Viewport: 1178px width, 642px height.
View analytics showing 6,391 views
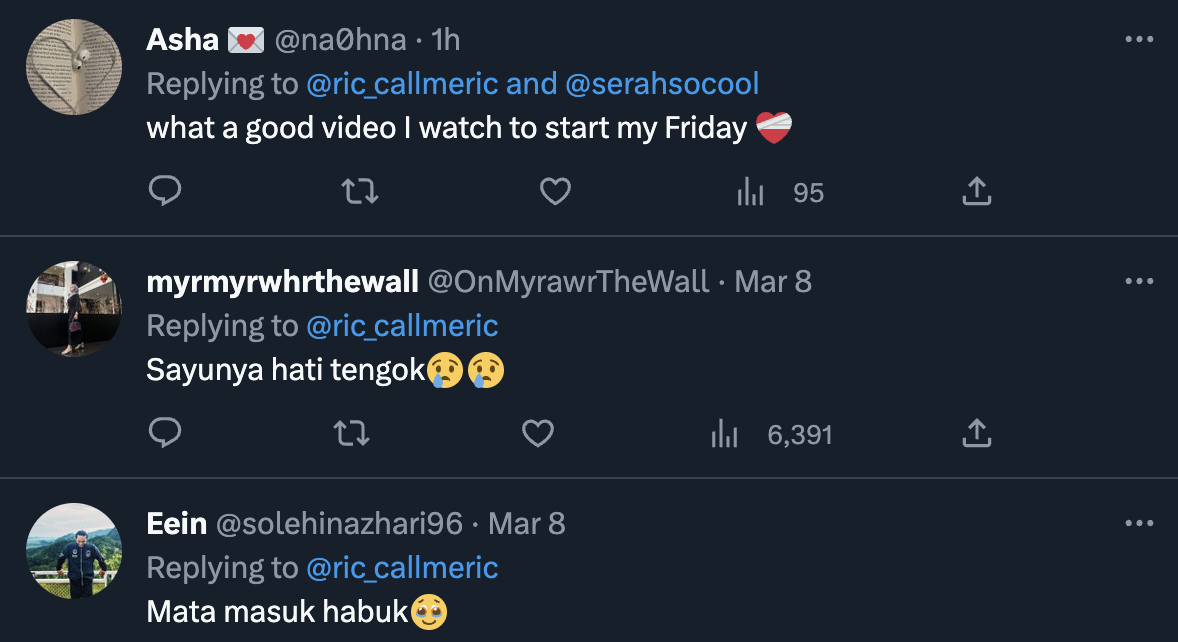771,434
